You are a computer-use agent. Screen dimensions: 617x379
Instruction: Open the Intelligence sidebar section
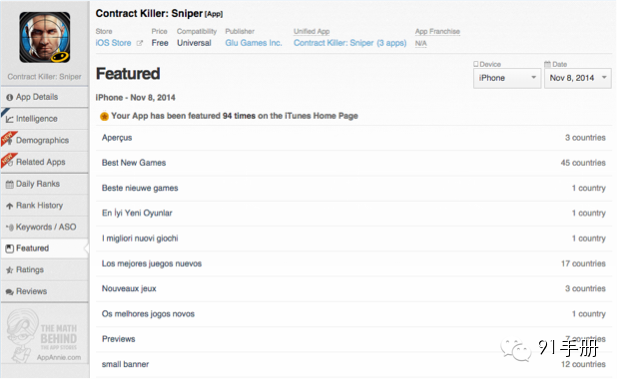(x=44, y=118)
